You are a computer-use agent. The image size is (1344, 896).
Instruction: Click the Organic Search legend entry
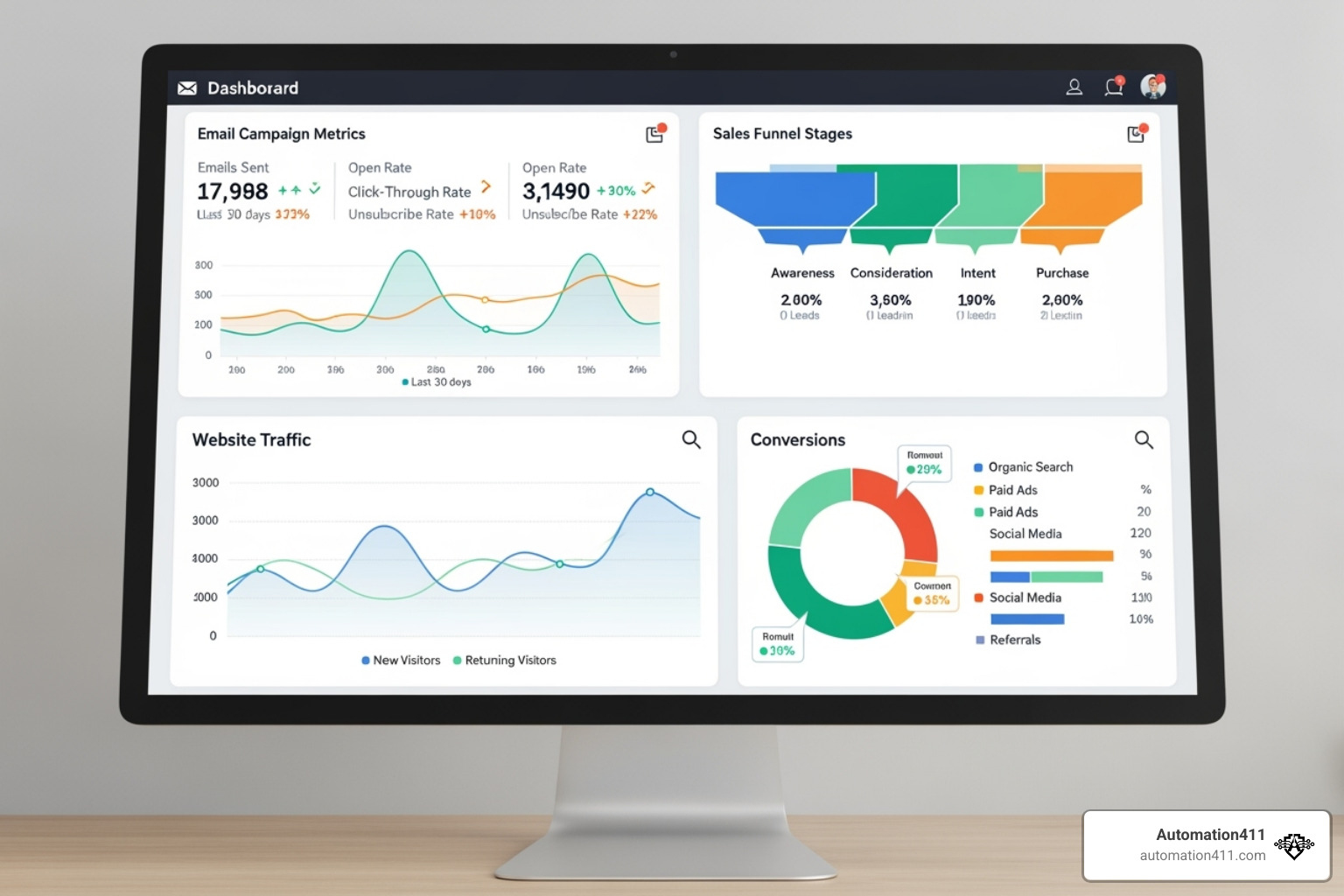click(x=1024, y=467)
